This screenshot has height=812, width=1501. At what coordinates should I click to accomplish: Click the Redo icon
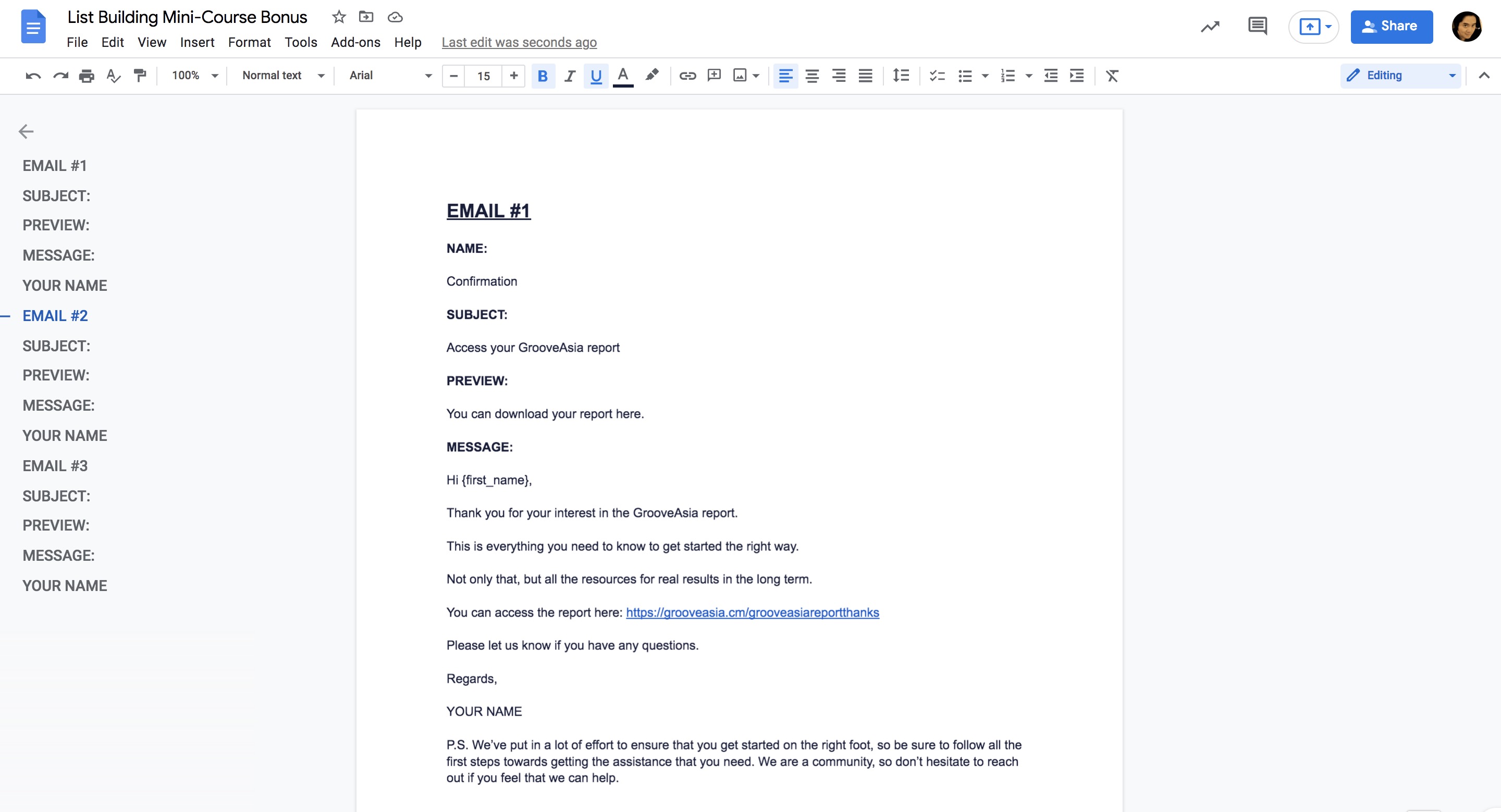click(60, 76)
